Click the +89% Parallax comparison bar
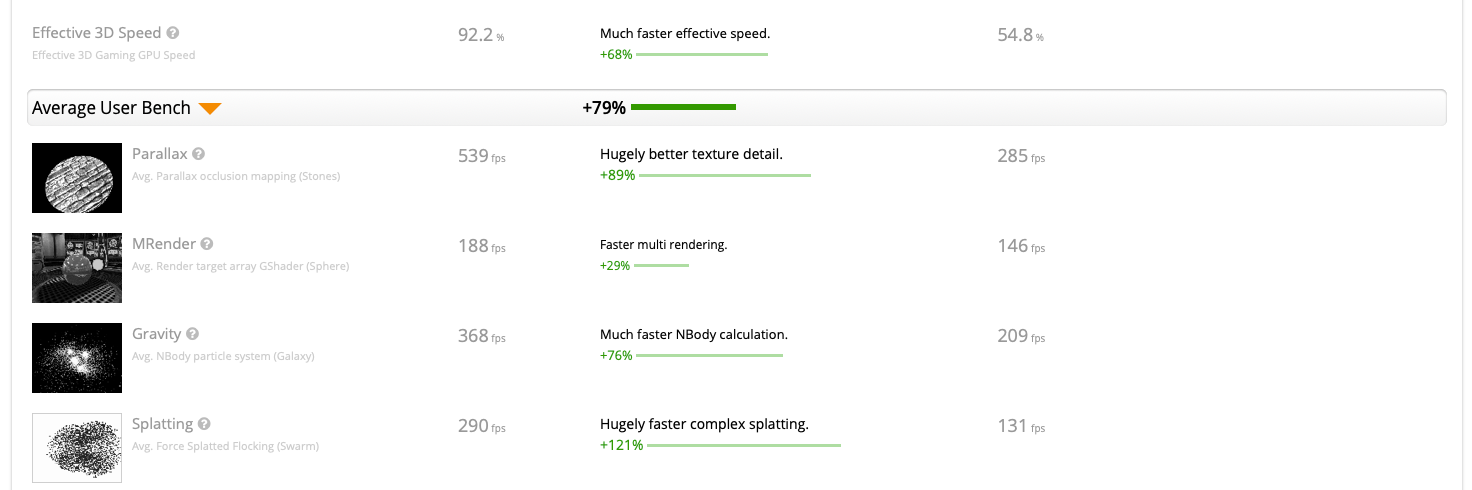 (724, 175)
